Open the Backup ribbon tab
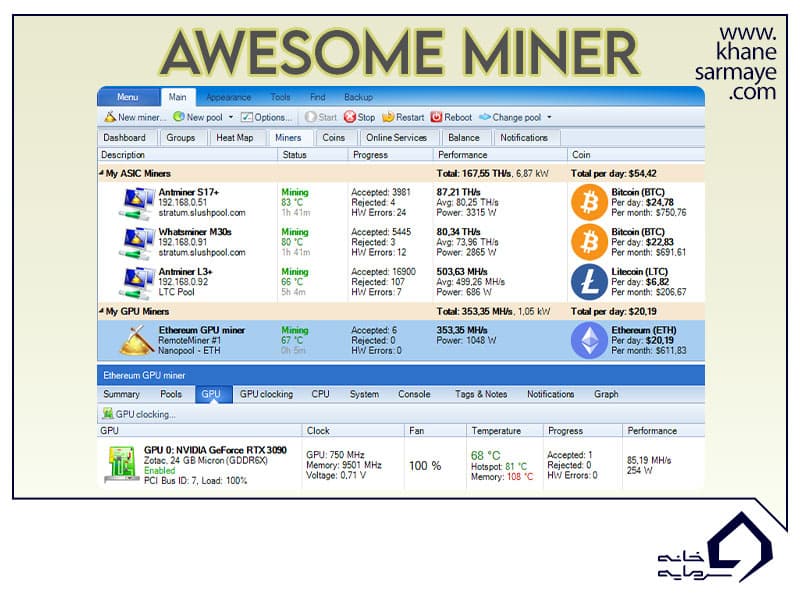This screenshot has height=600, width=800. pos(358,97)
